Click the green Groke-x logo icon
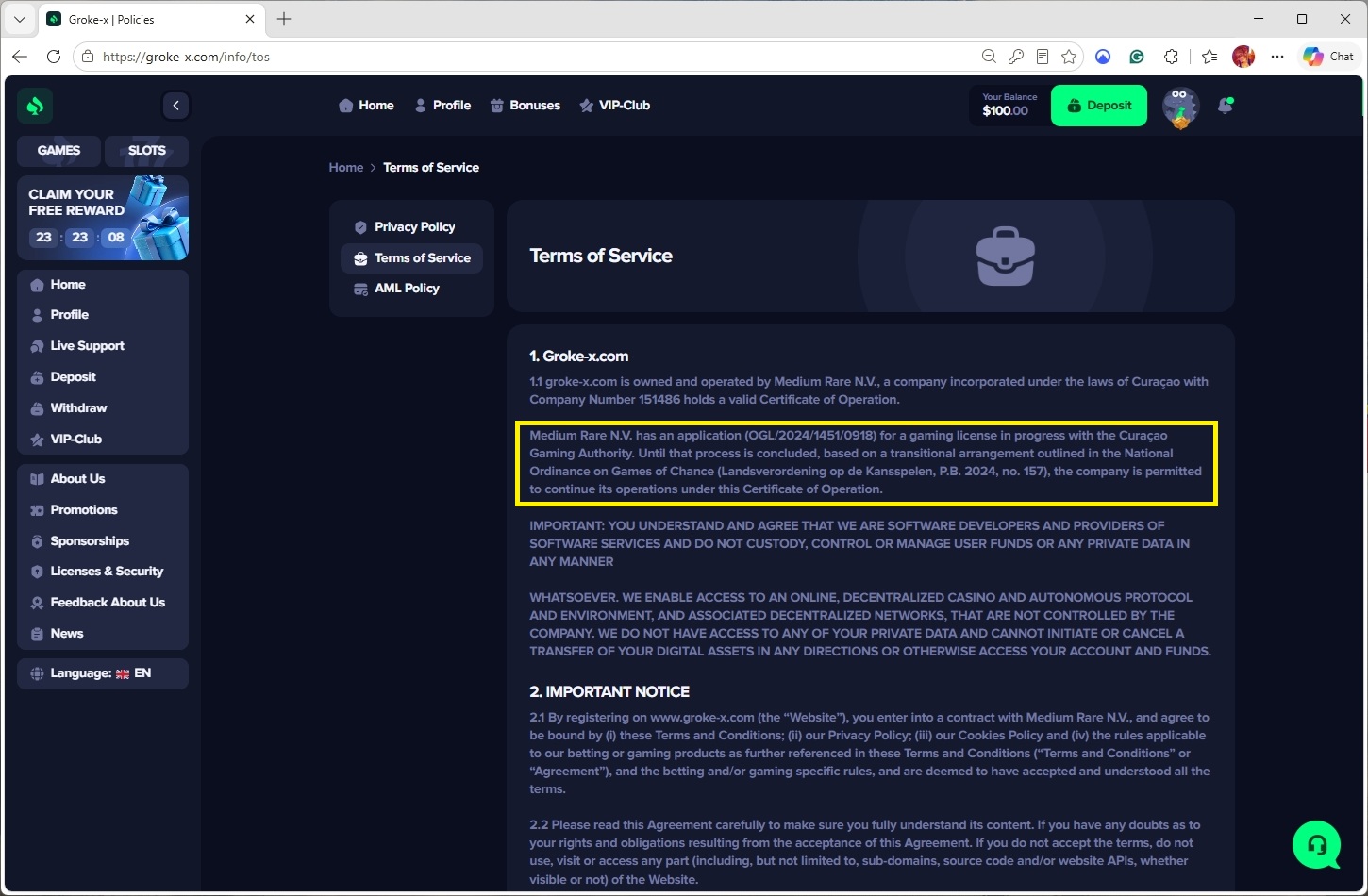 [x=35, y=106]
